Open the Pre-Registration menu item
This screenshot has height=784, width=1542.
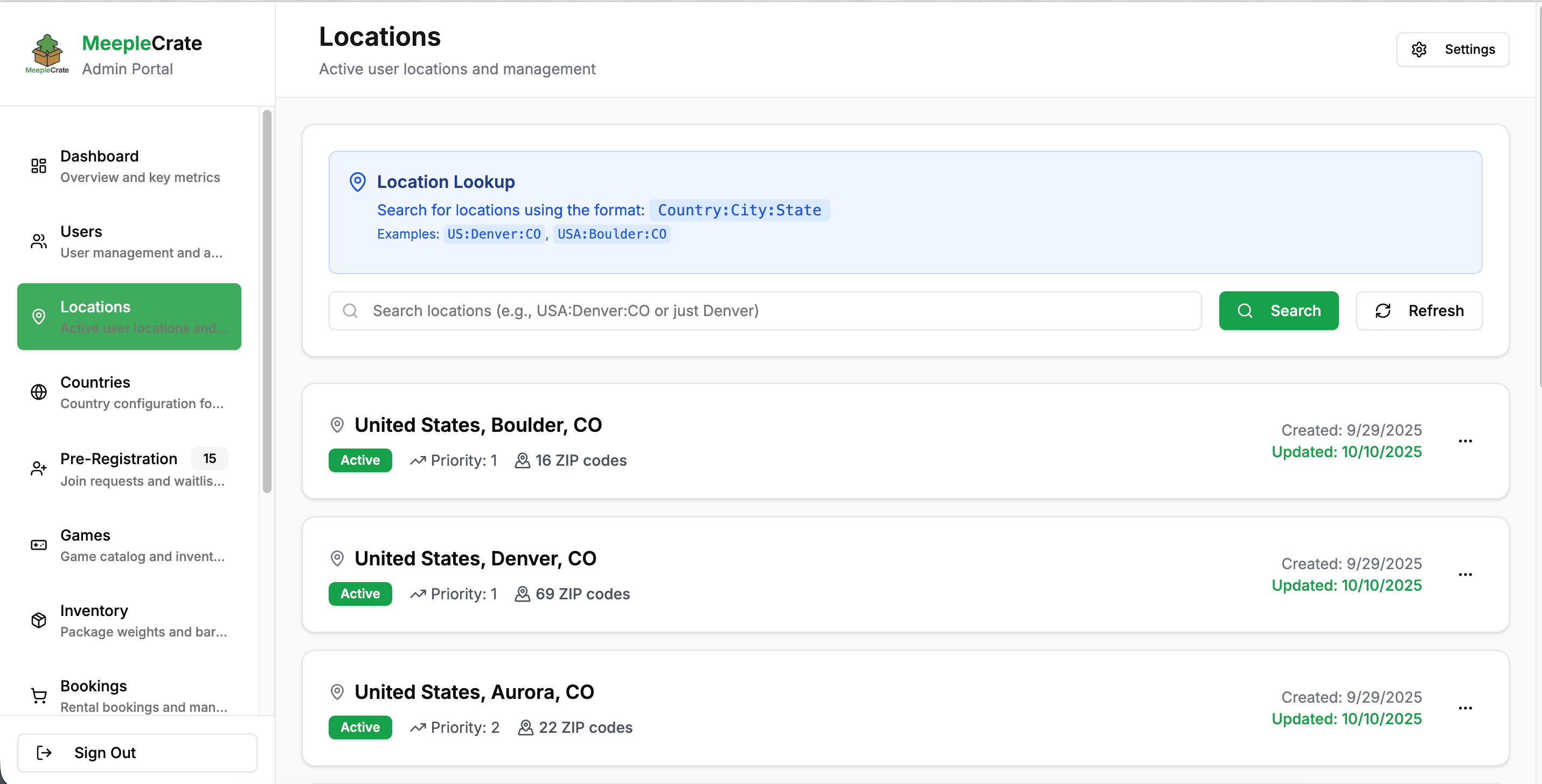[129, 468]
